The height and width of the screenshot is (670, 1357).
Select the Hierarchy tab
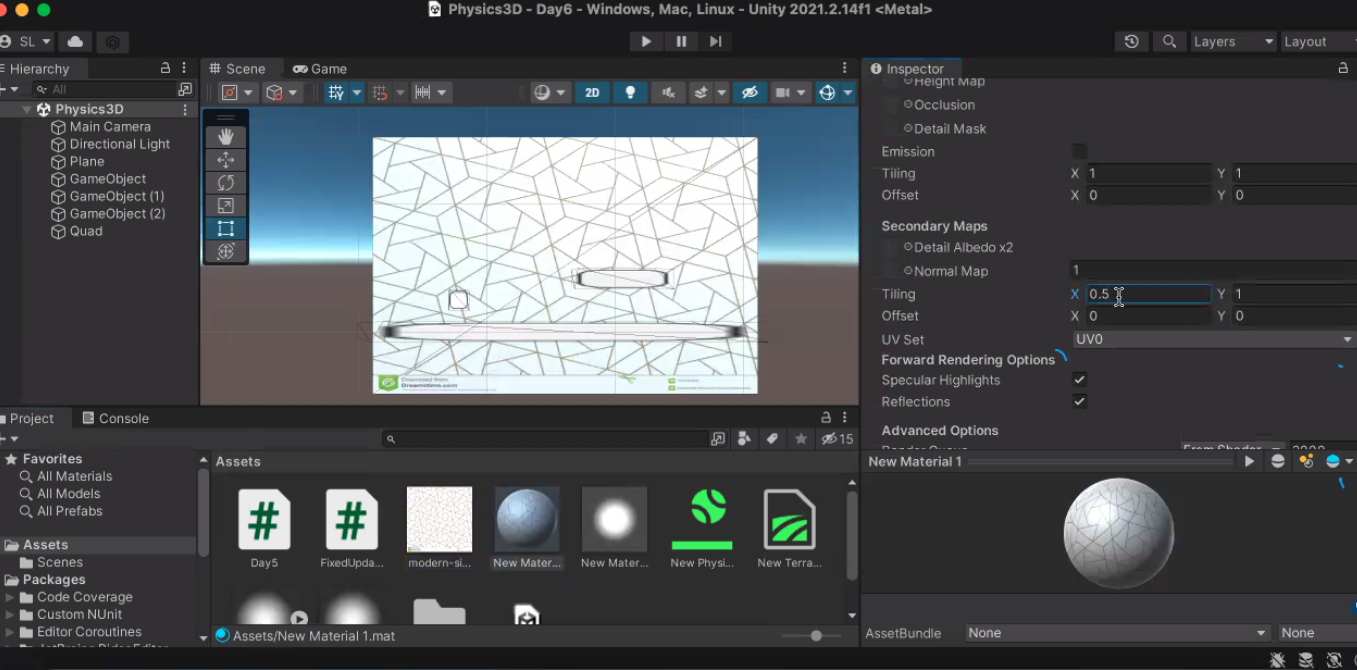click(39, 68)
